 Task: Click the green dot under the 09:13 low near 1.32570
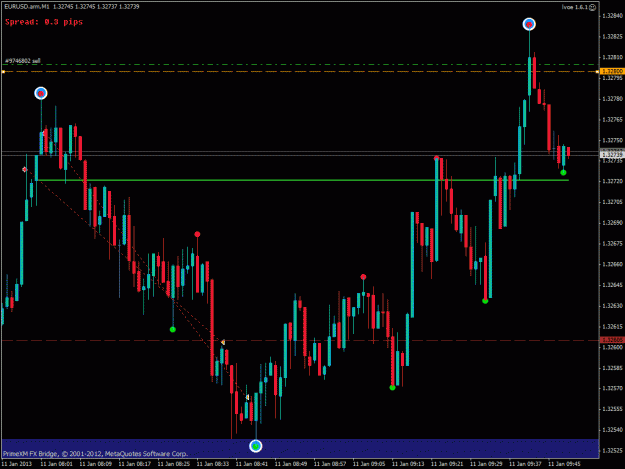(x=392, y=387)
